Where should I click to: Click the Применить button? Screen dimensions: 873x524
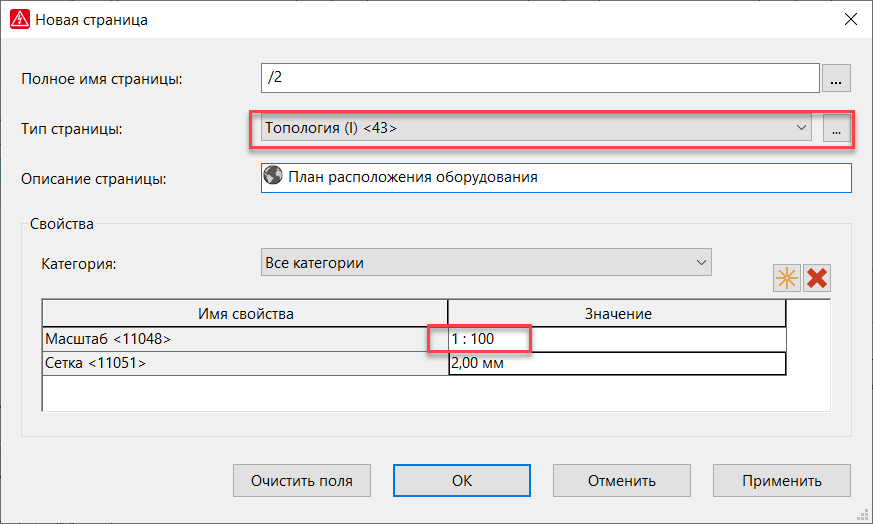click(782, 481)
